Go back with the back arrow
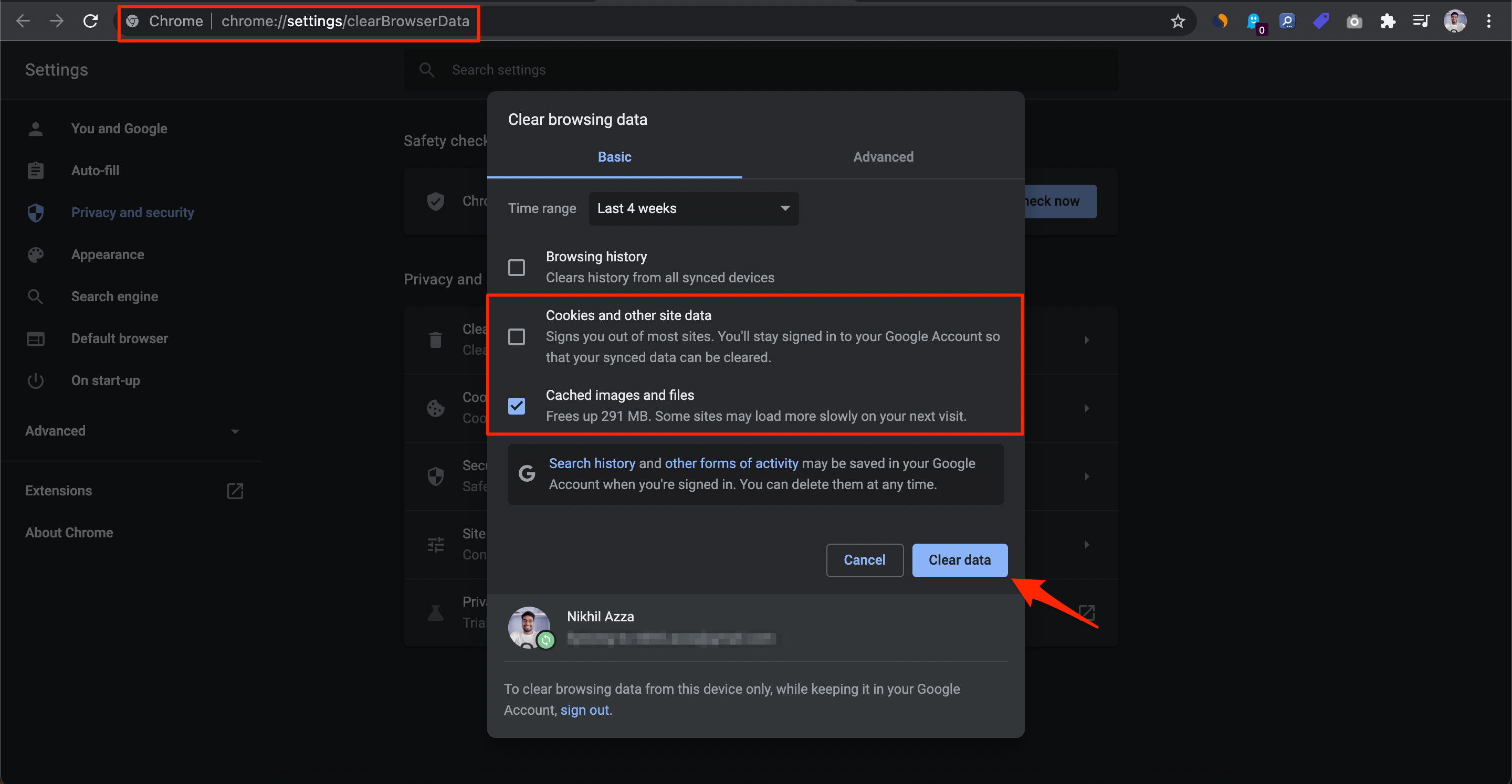 coord(23,21)
